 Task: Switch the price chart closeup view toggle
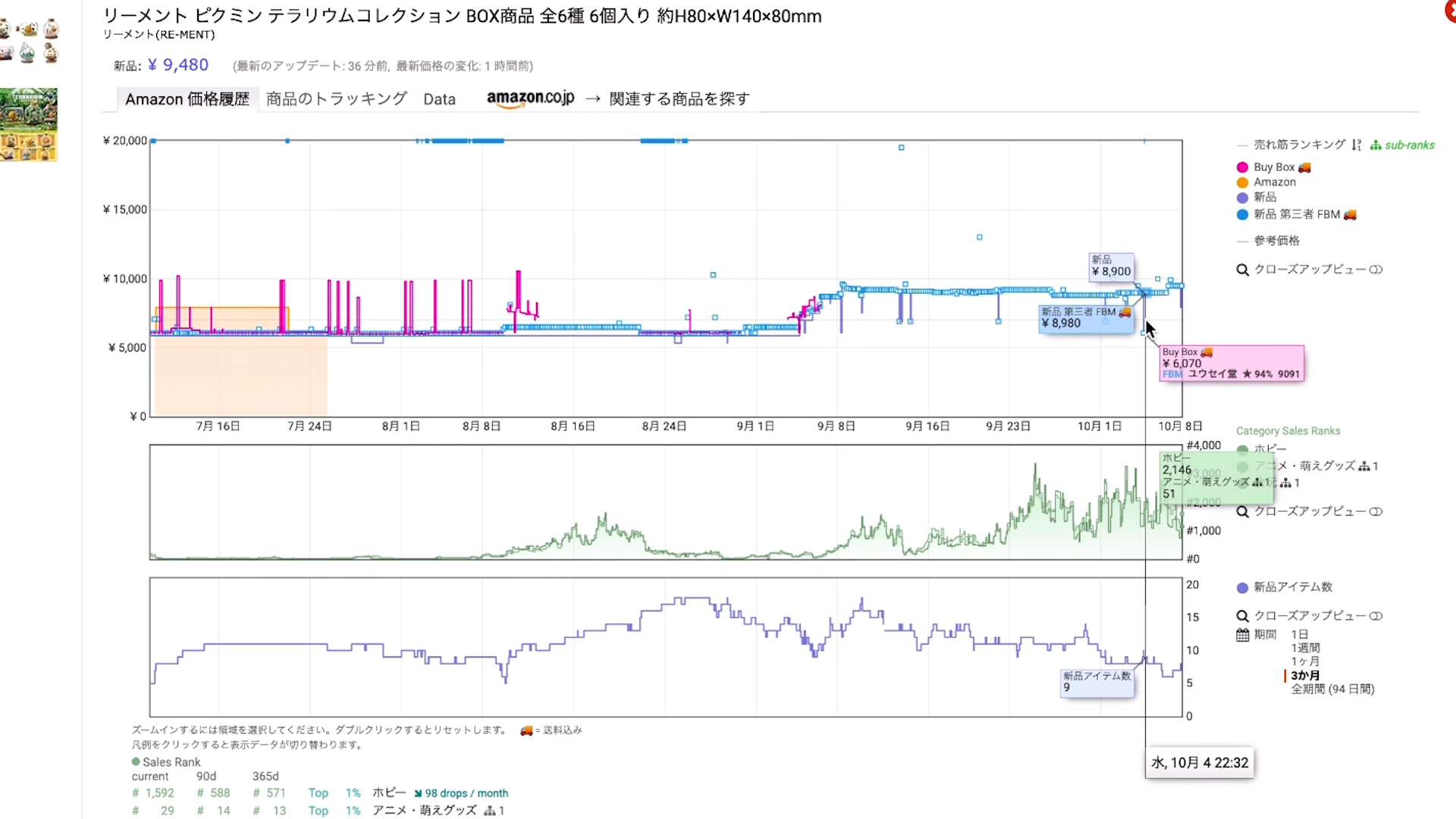coord(1376,270)
